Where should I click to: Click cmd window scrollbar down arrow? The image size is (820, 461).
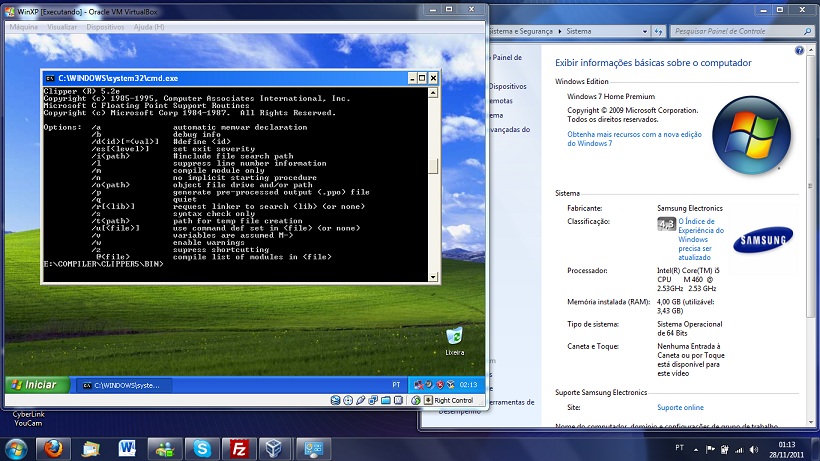tap(432, 277)
